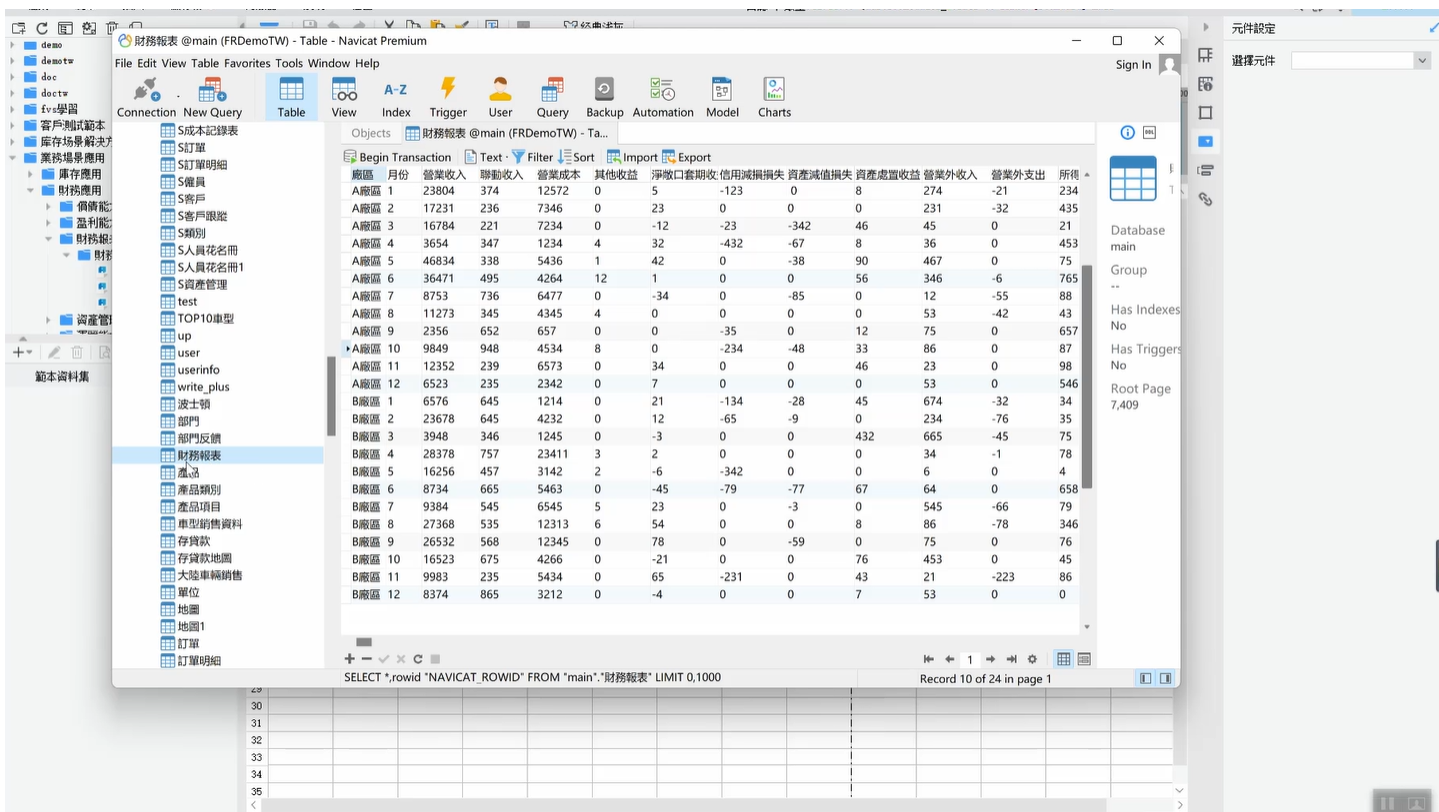Click the hyperlink icon in right sidebar

coord(1205,199)
